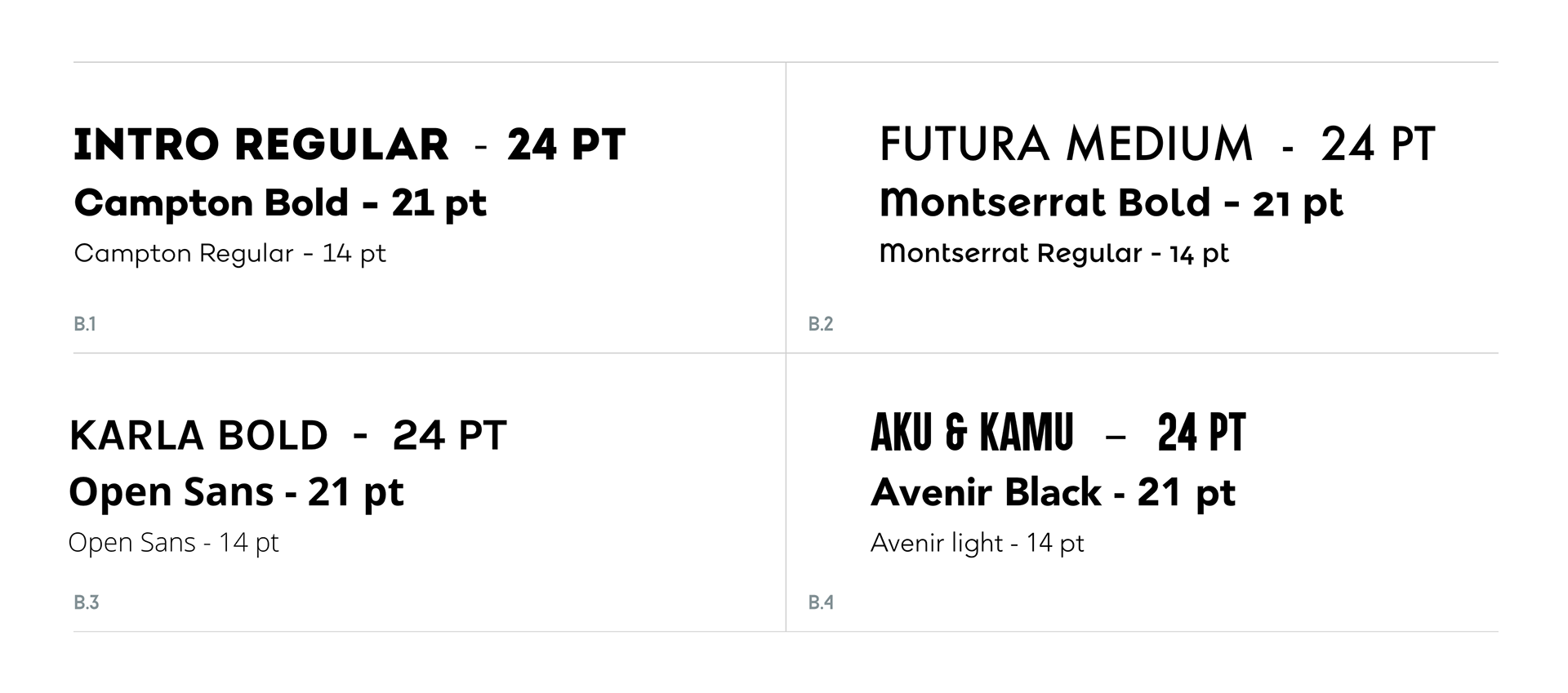Select the AKU & KAMU heading
The image size is (1568, 693).
click(x=972, y=433)
